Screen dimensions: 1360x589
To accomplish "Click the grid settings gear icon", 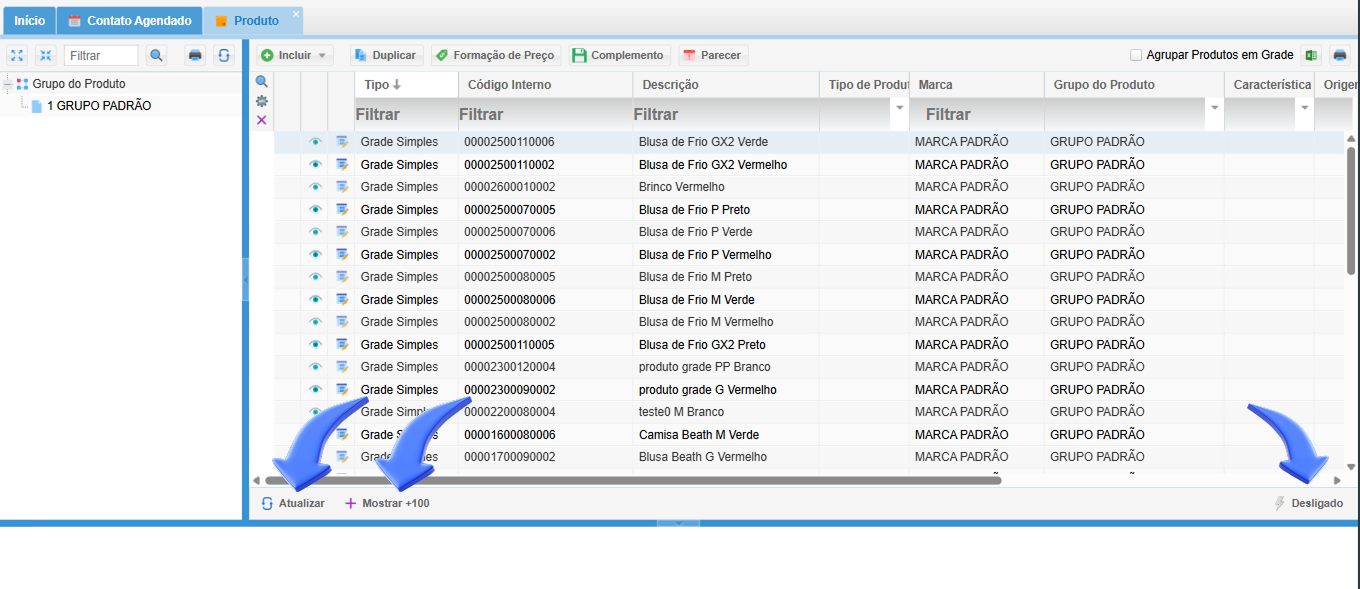I will click(x=262, y=101).
